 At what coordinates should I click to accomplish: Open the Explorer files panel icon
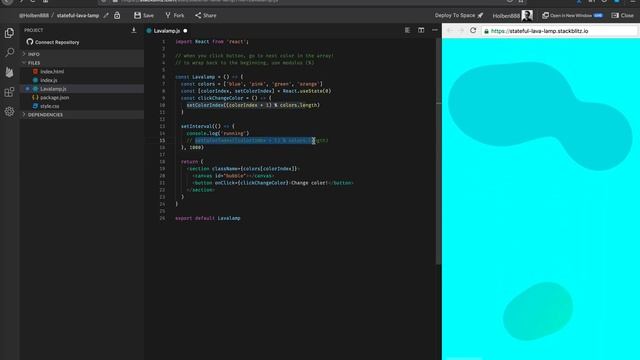(9, 33)
